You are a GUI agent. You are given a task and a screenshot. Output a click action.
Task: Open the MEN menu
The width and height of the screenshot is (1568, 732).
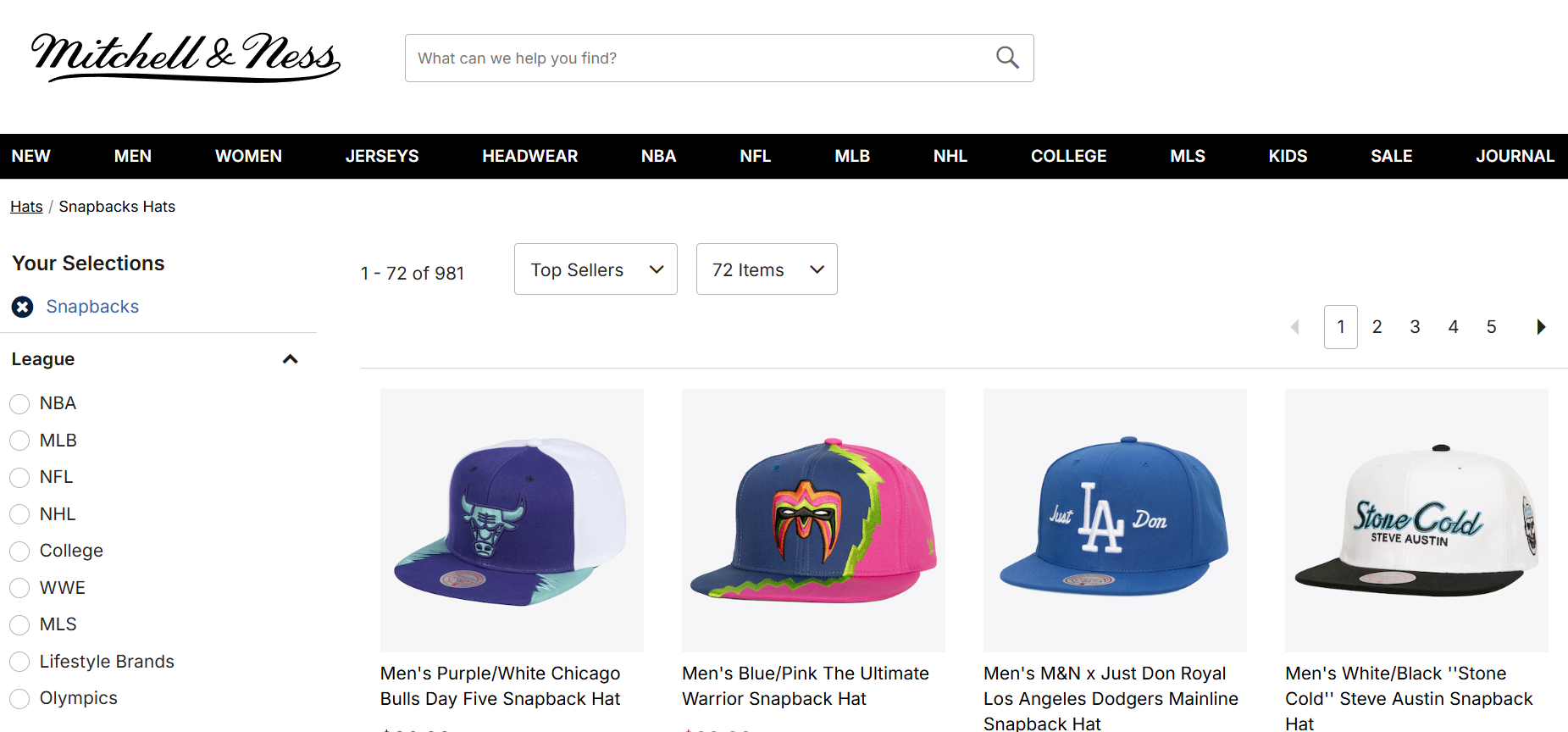pos(133,156)
